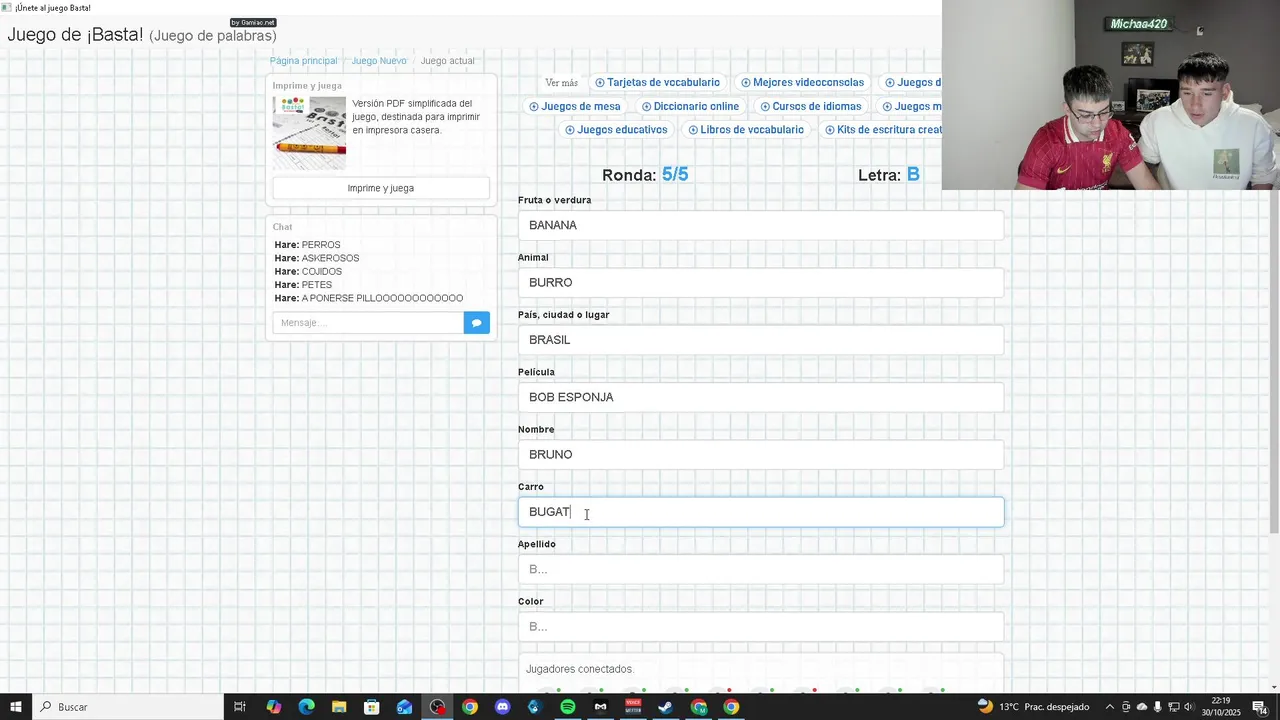This screenshot has height=720, width=1280.
Task: Click the País field containing BRASIL
Action: [761, 340]
